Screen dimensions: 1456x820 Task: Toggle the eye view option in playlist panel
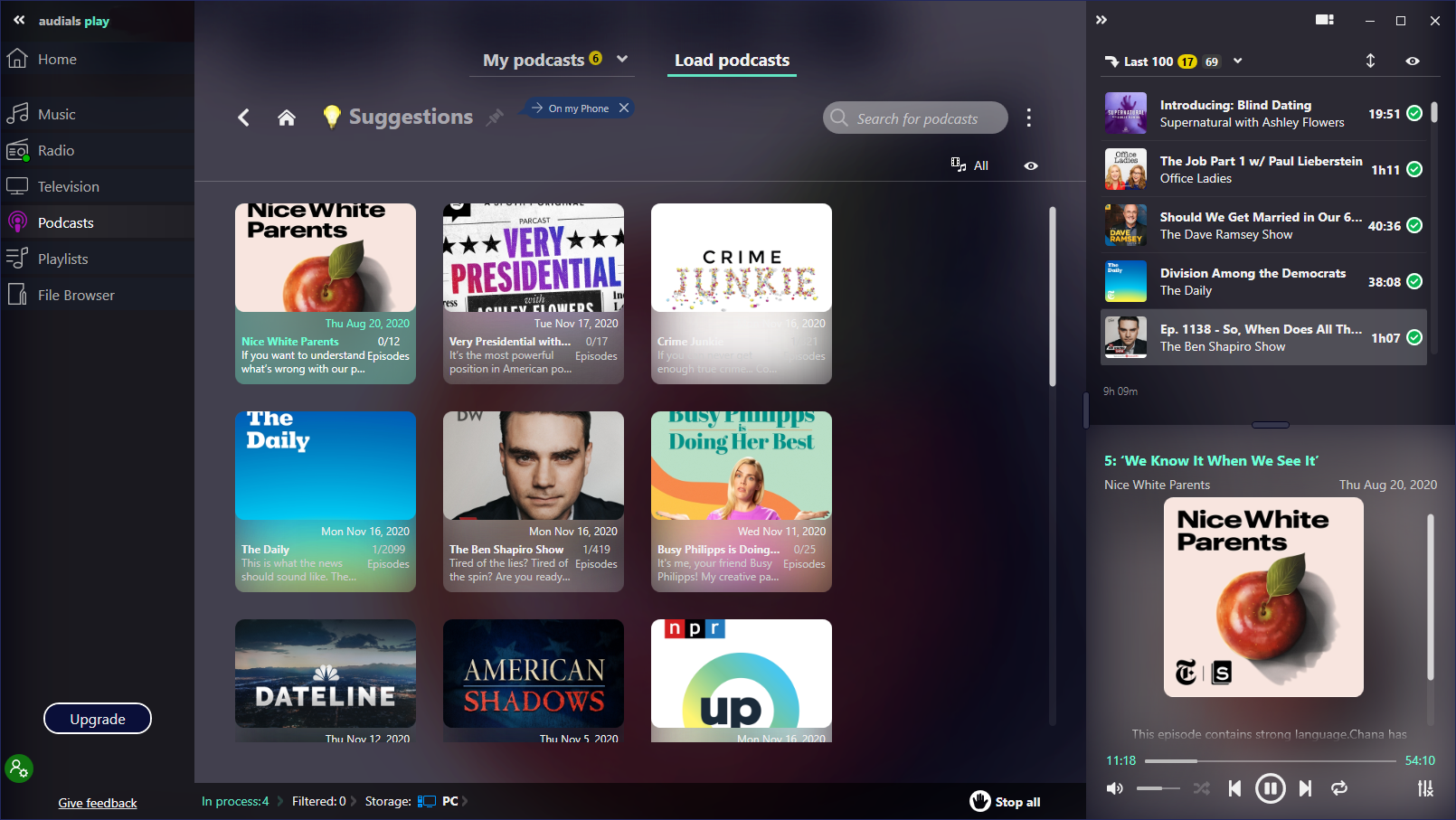click(x=1413, y=61)
